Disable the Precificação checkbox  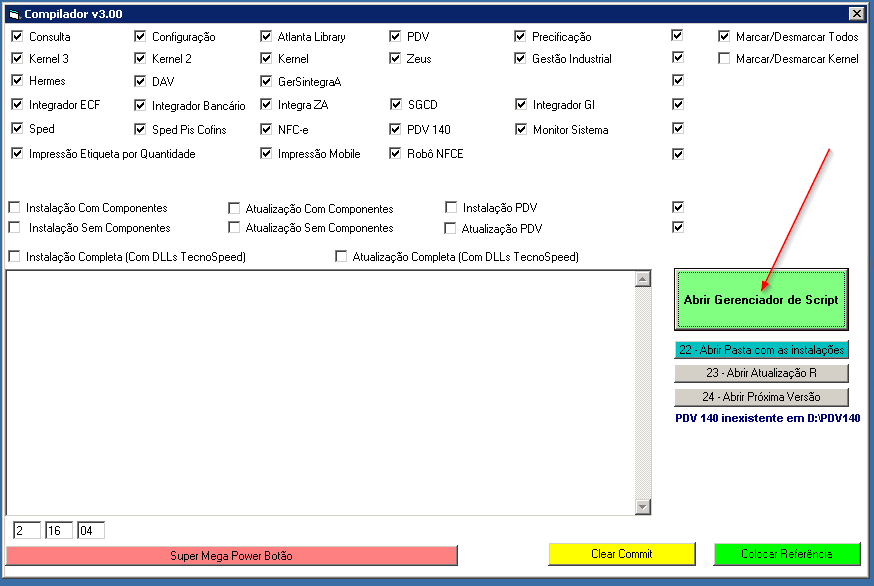(520, 36)
